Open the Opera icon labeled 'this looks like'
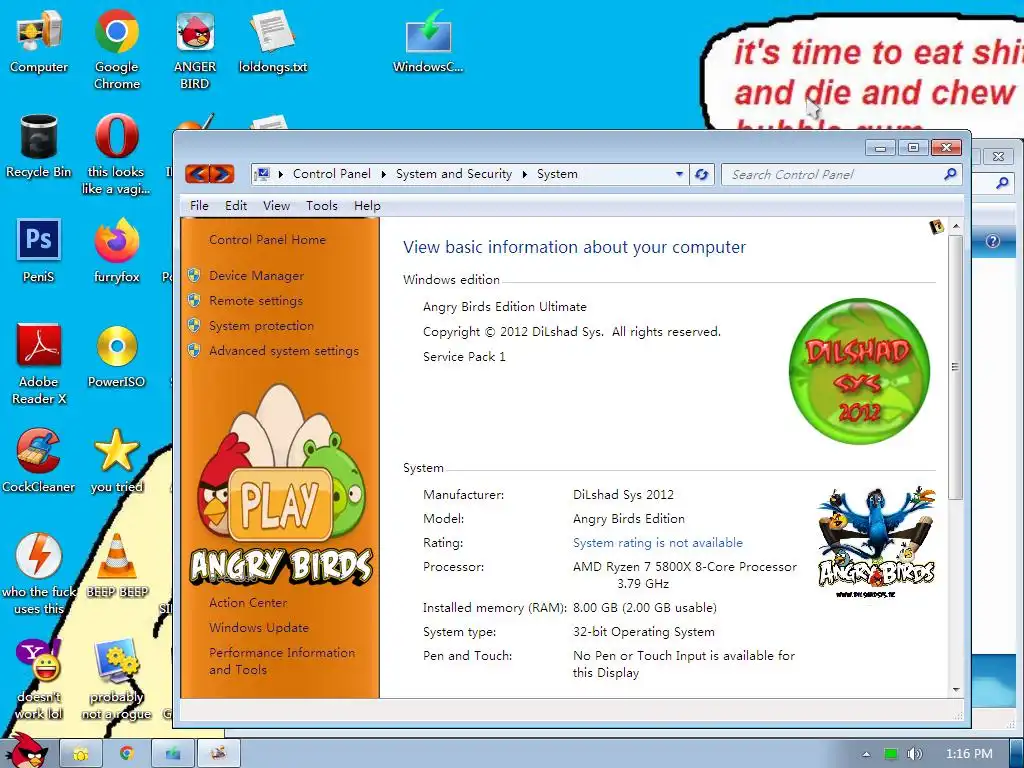1024x768 pixels. click(x=116, y=154)
